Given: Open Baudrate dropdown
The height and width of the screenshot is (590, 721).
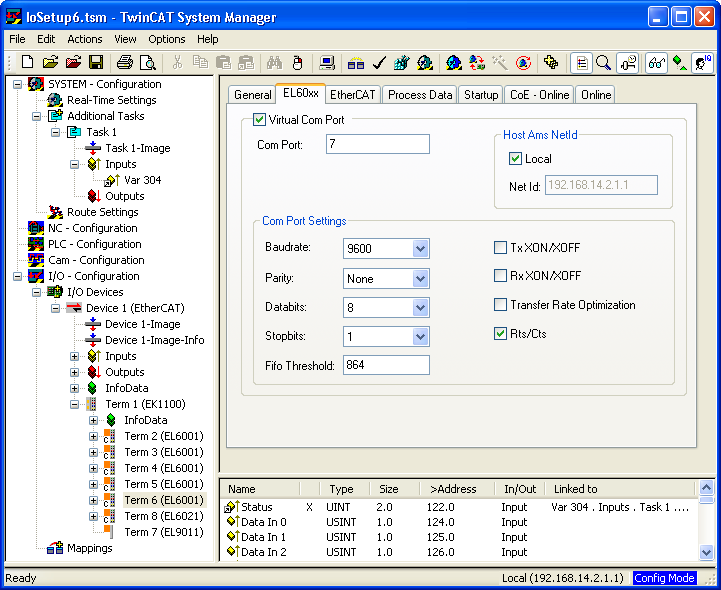Looking at the screenshot, I should (420, 249).
